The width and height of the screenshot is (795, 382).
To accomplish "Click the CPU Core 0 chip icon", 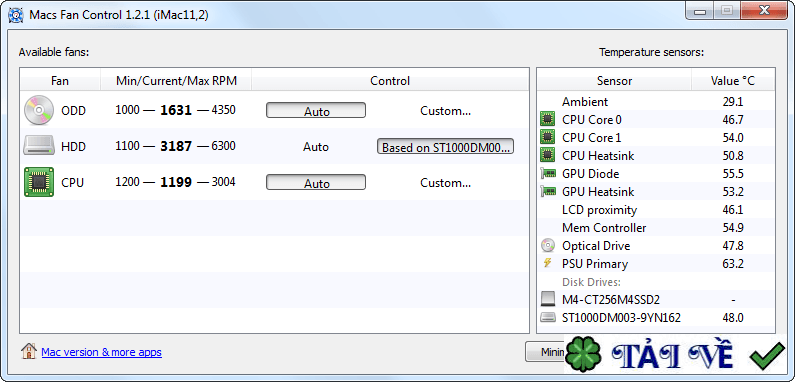I will pos(548,119).
